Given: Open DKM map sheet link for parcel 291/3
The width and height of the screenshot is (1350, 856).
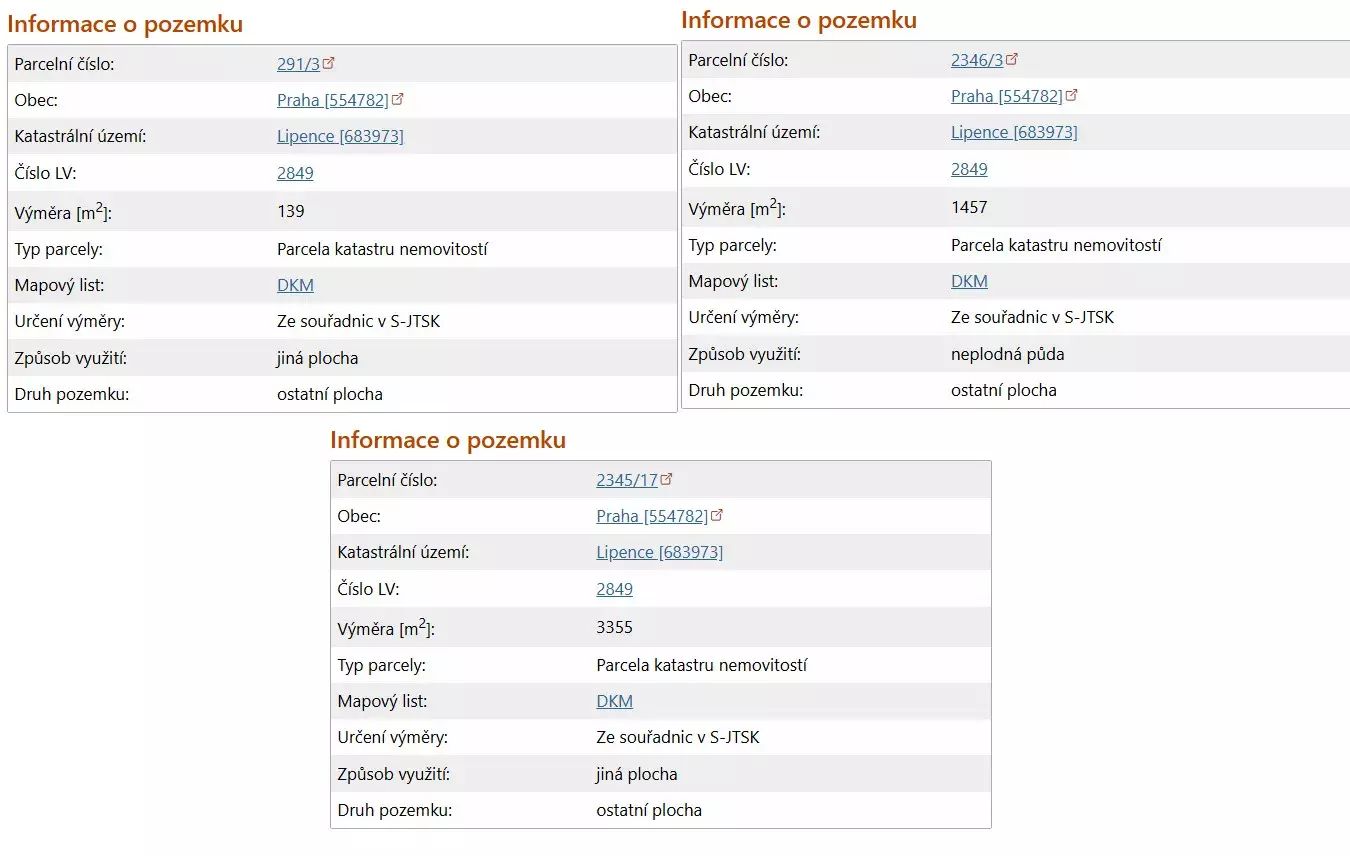Looking at the screenshot, I should click(295, 285).
